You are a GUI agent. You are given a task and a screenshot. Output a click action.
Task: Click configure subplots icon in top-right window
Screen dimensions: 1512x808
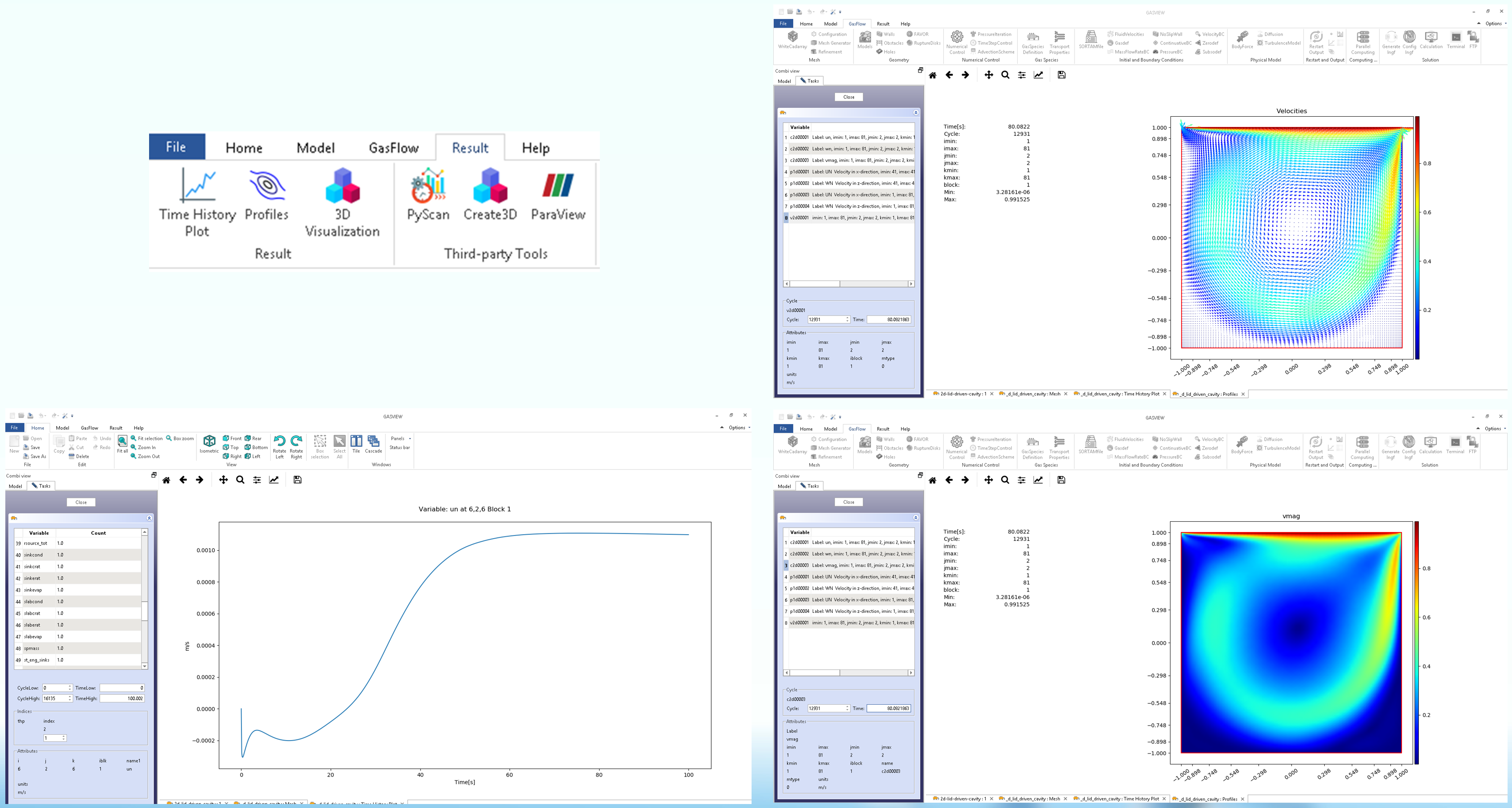pos(1022,75)
